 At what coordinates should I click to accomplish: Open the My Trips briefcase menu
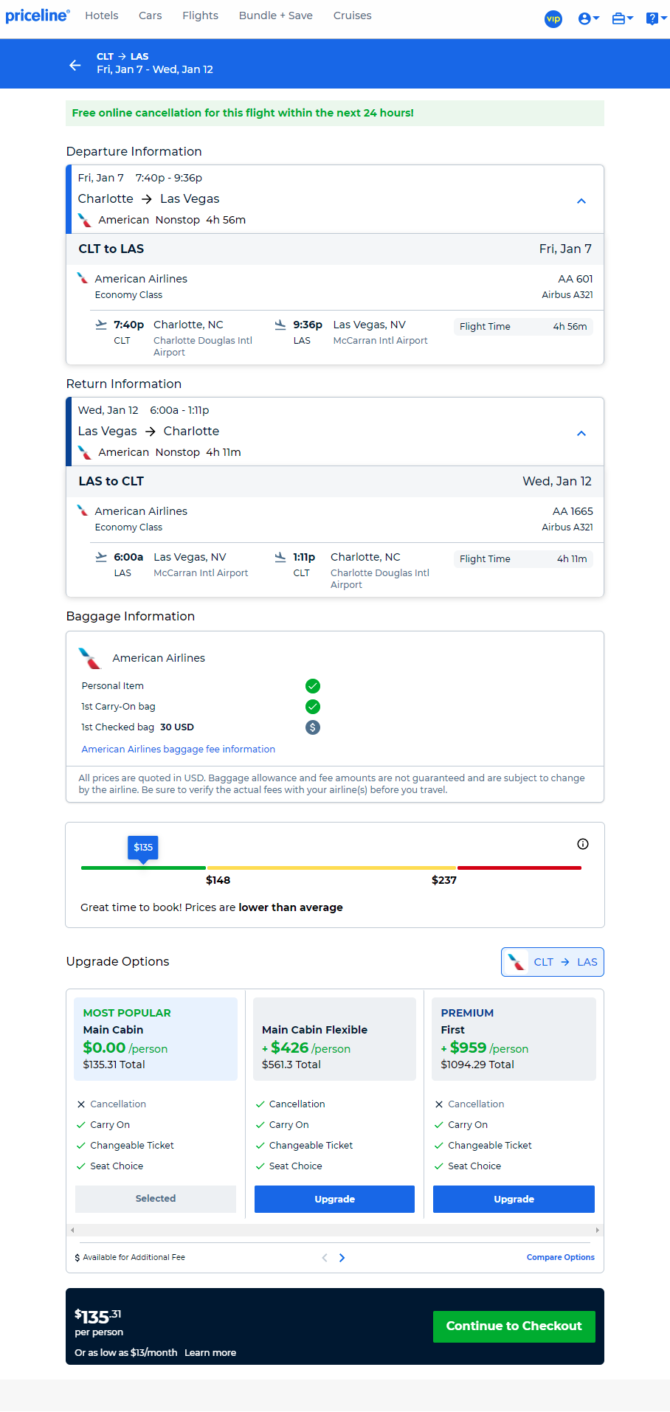[622, 18]
